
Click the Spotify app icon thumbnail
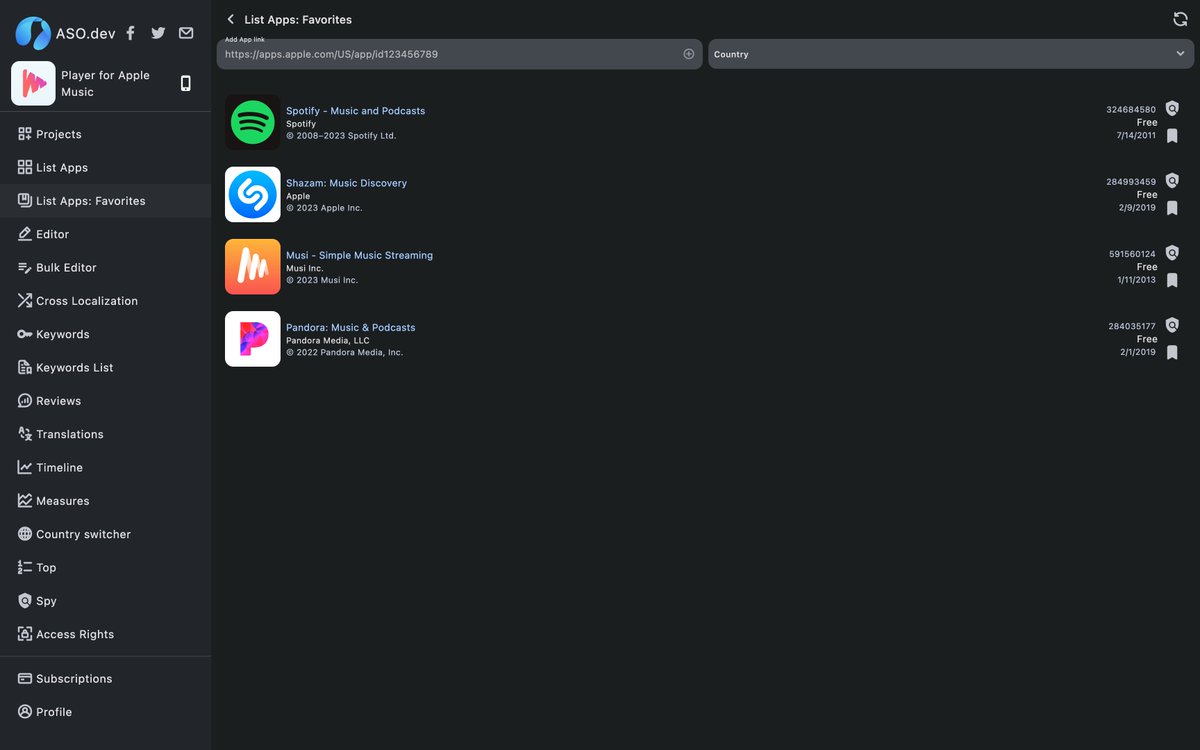point(253,122)
